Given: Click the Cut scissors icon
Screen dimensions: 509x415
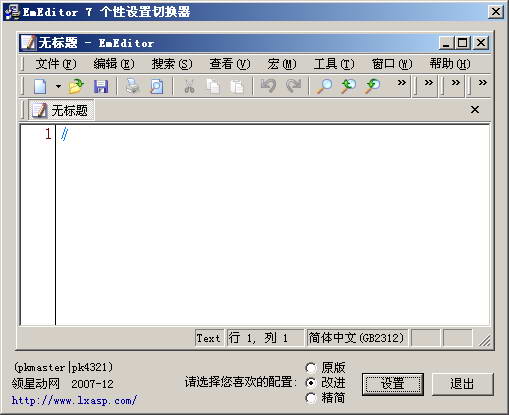Looking at the screenshot, I should 189,86.
